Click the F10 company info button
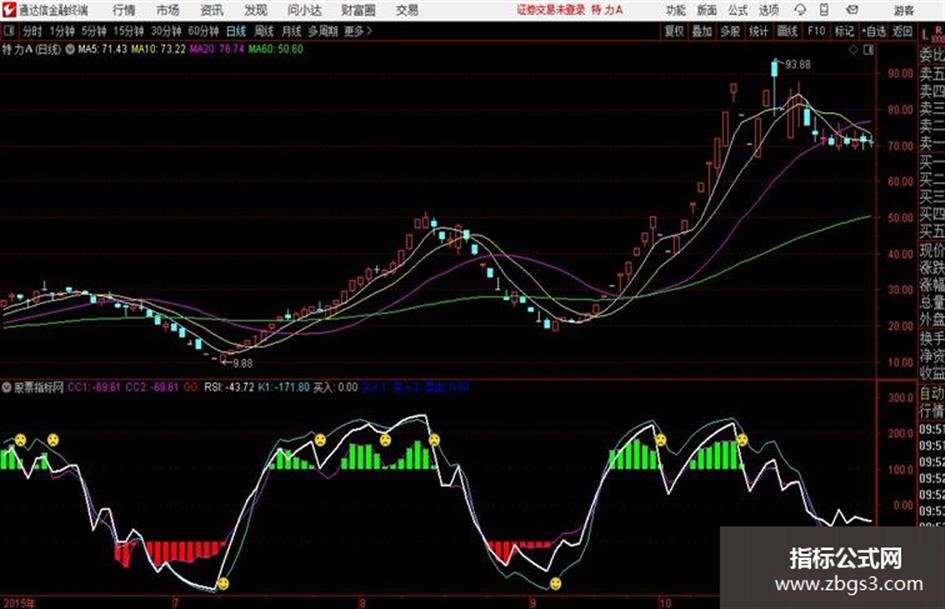 pos(816,31)
